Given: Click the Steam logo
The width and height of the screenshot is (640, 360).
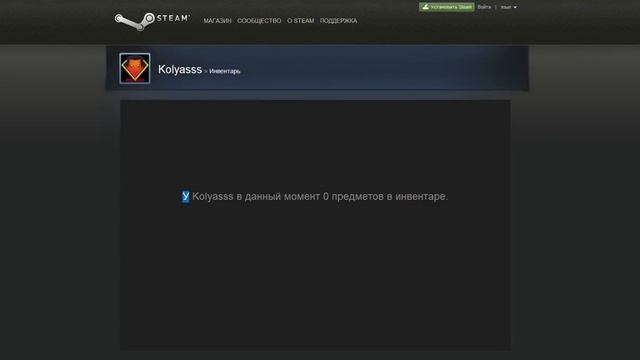Looking at the screenshot, I should (x=152, y=21).
